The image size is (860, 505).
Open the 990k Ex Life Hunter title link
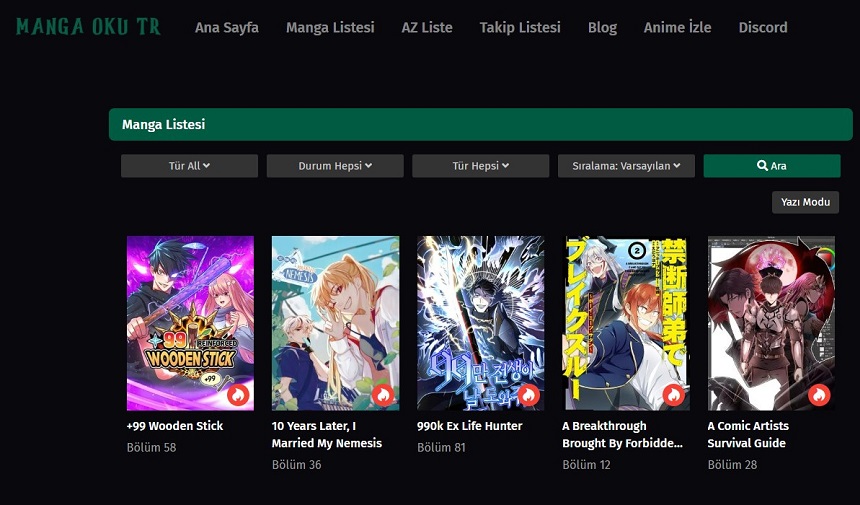[469, 426]
